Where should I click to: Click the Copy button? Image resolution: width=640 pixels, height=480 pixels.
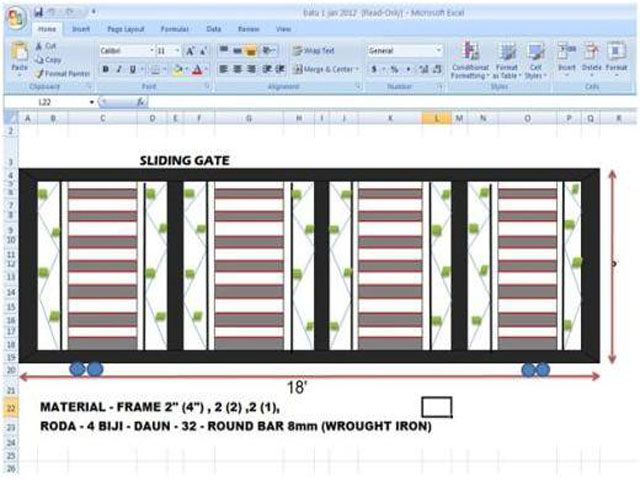point(51,60)
